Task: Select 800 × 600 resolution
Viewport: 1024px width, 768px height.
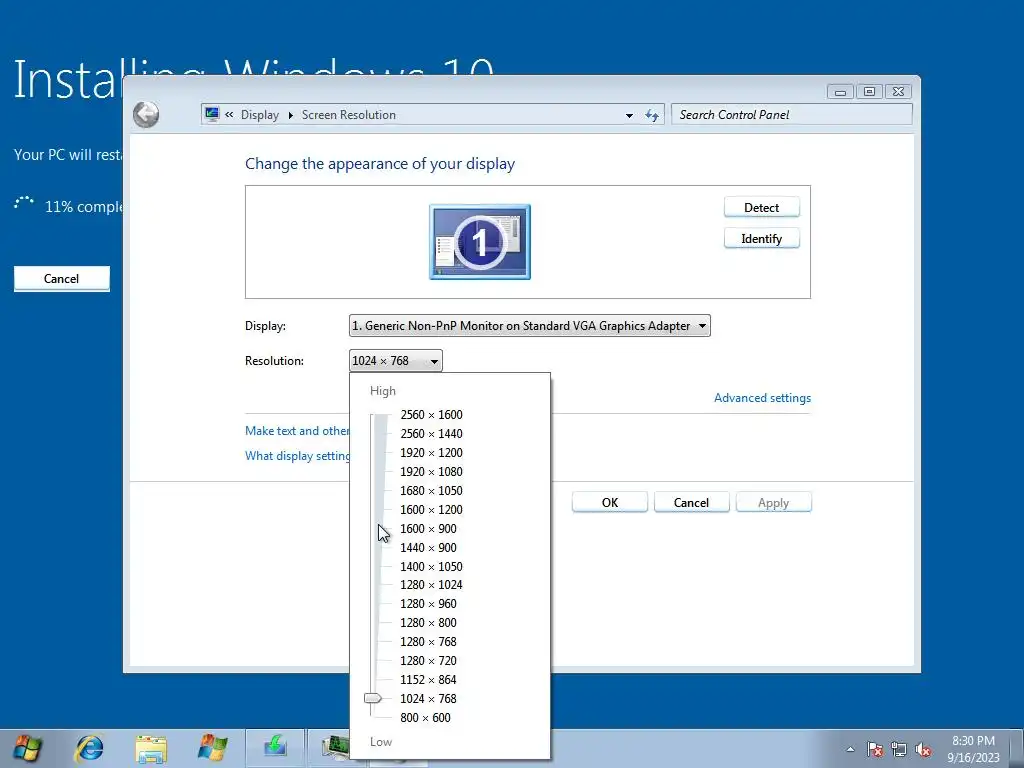Action: point(425,717)
